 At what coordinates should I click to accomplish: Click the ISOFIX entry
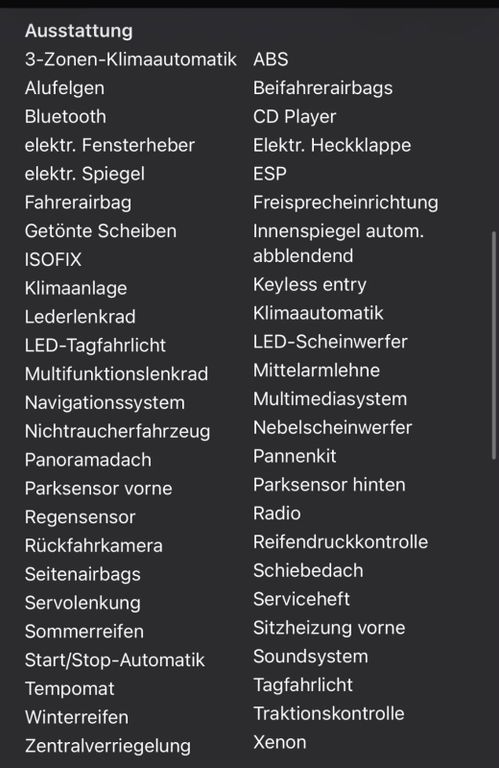53,260
